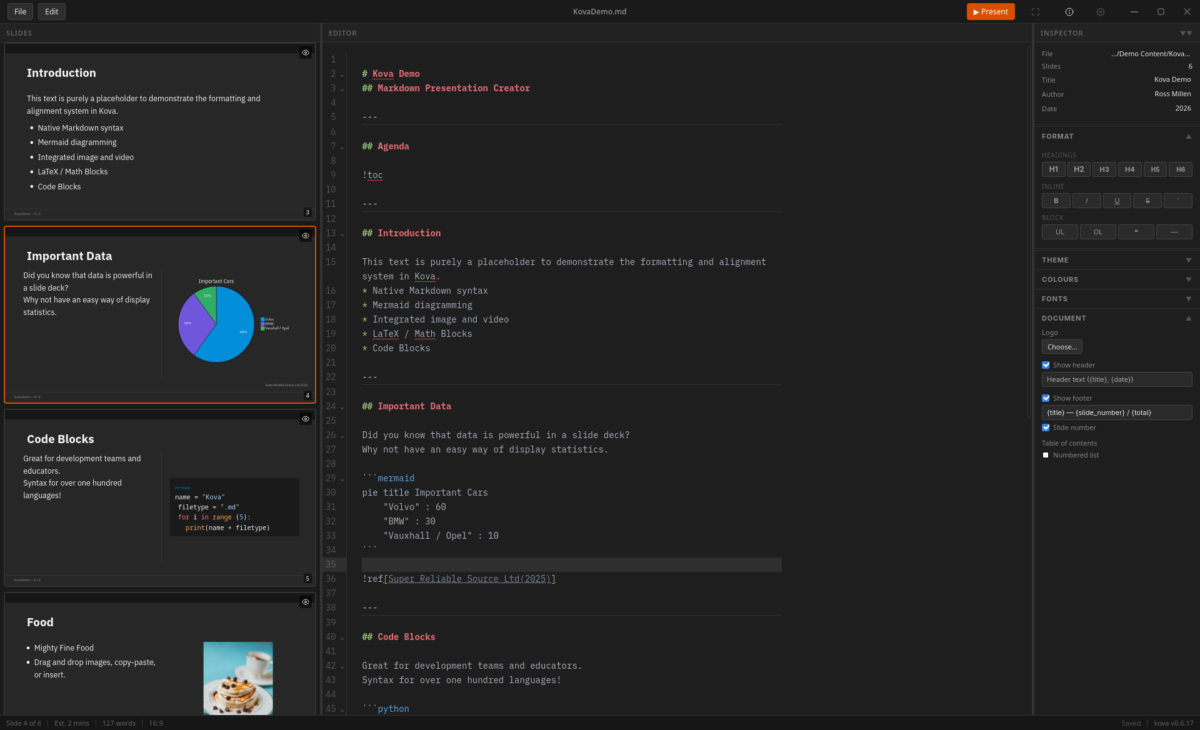Insert unordered list with UL button
The height and width of the screenshot is (730, 1200).
(1060, 232)
